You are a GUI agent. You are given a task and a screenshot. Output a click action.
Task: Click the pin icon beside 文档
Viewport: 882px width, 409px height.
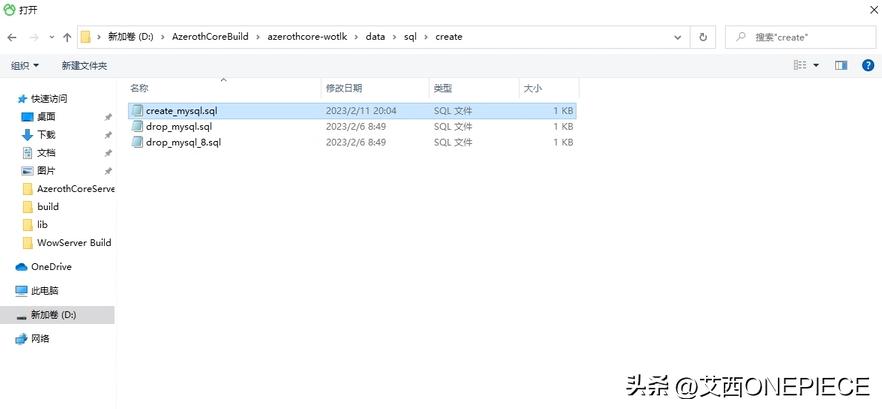click(x=108, y=153)
